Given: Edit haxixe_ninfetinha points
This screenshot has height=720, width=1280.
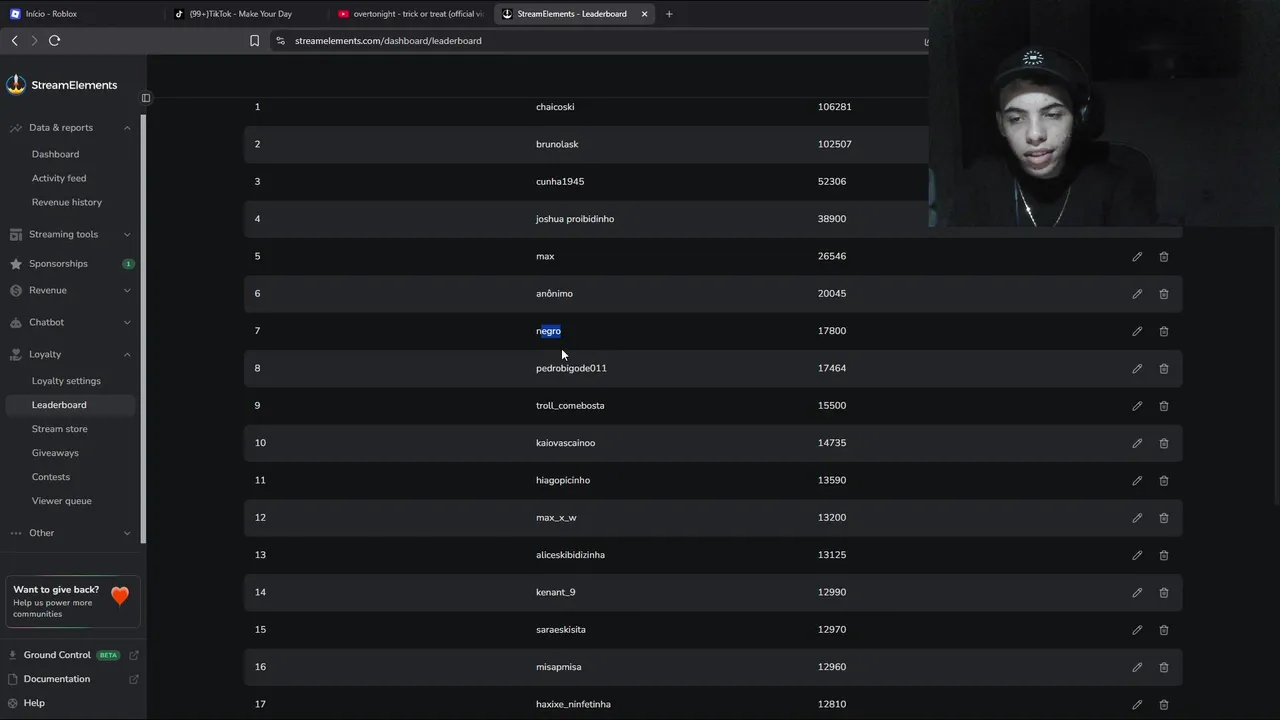Looking at the screenshot, I should coord(1137,705).
